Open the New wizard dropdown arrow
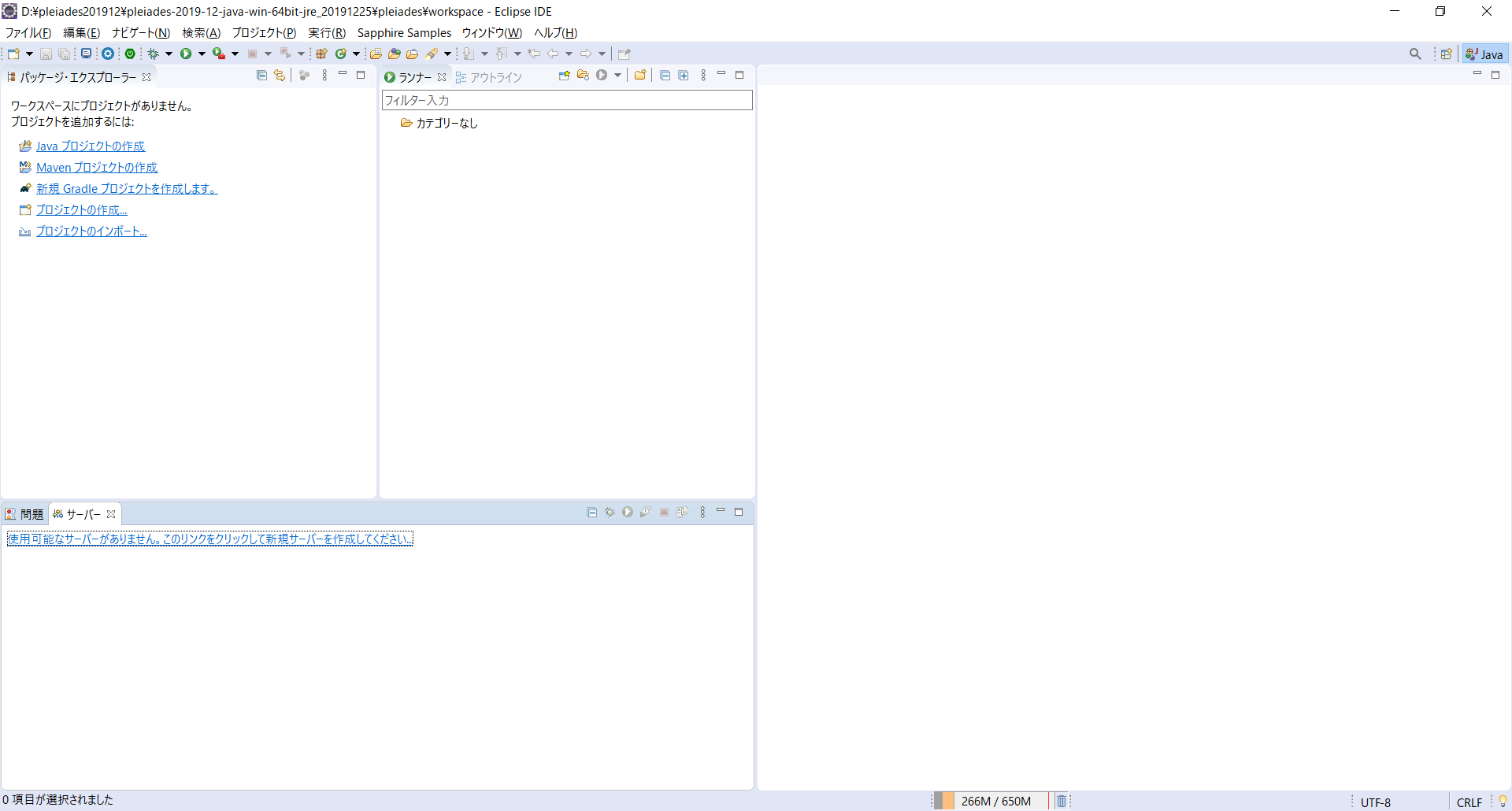This screenshot has height=811, width=1512. 29,54
